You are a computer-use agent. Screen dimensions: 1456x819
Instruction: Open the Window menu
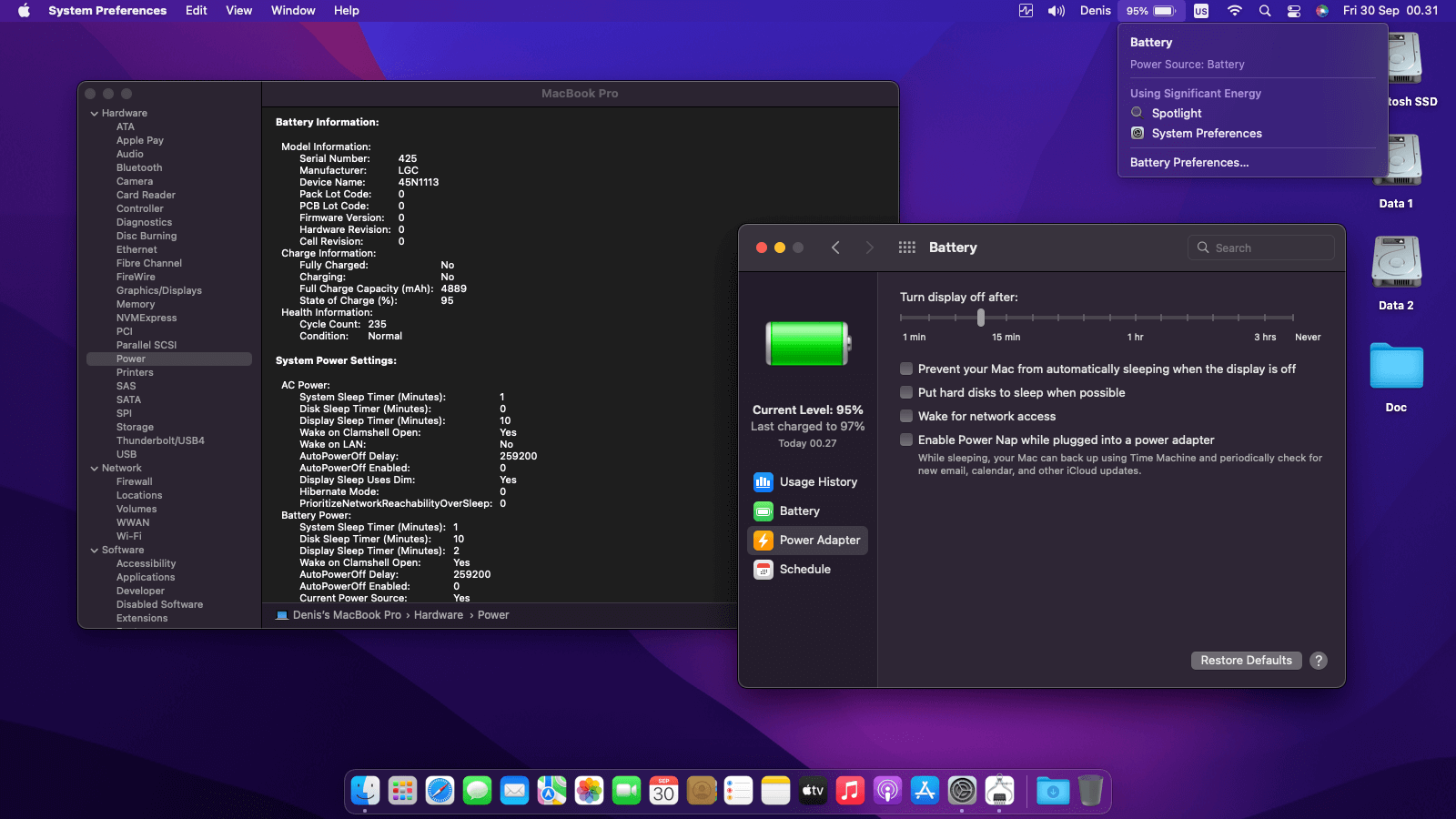(x=293, y=11)
